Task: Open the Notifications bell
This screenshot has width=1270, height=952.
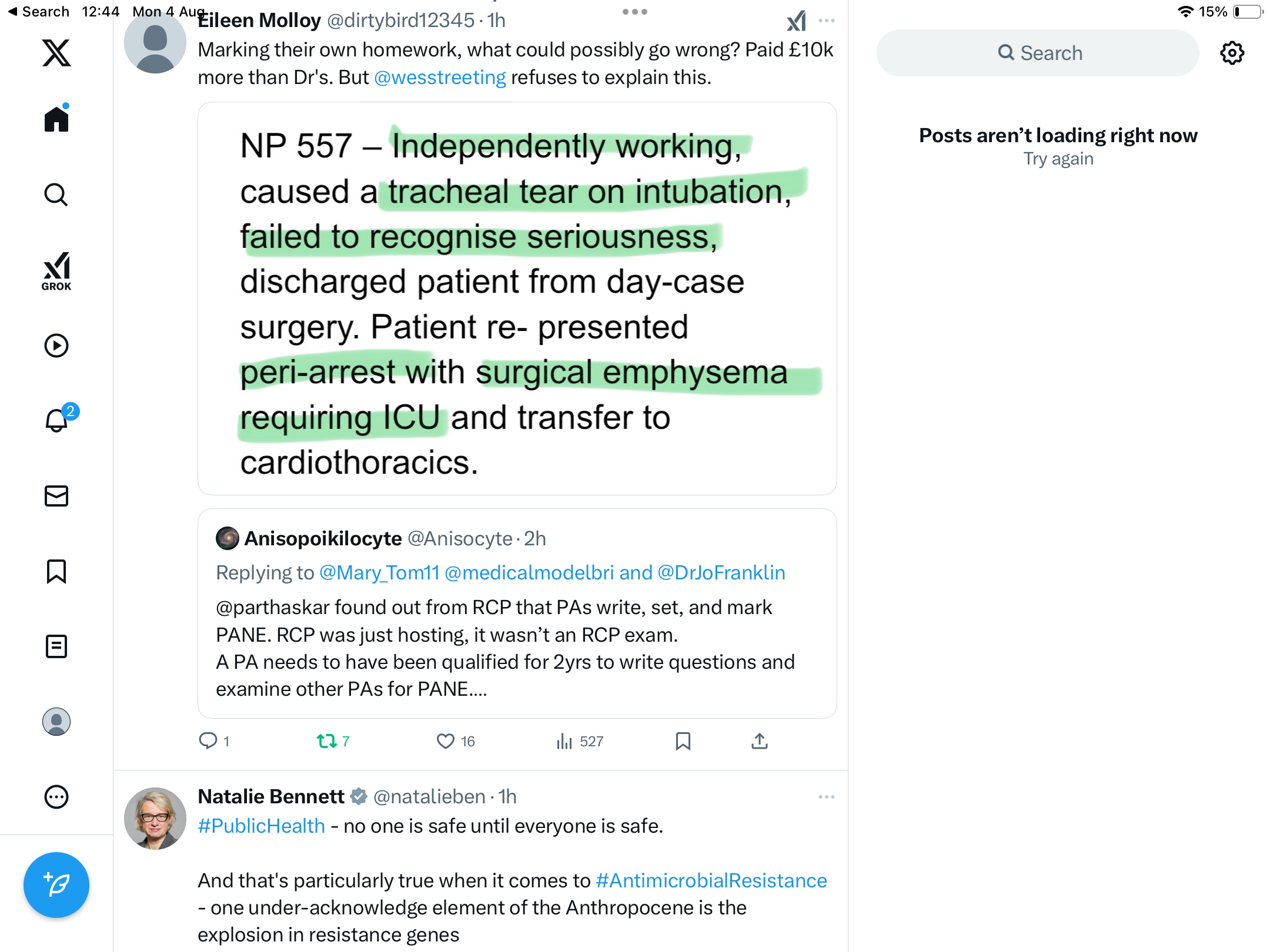Action: click(x=57, y=420)
